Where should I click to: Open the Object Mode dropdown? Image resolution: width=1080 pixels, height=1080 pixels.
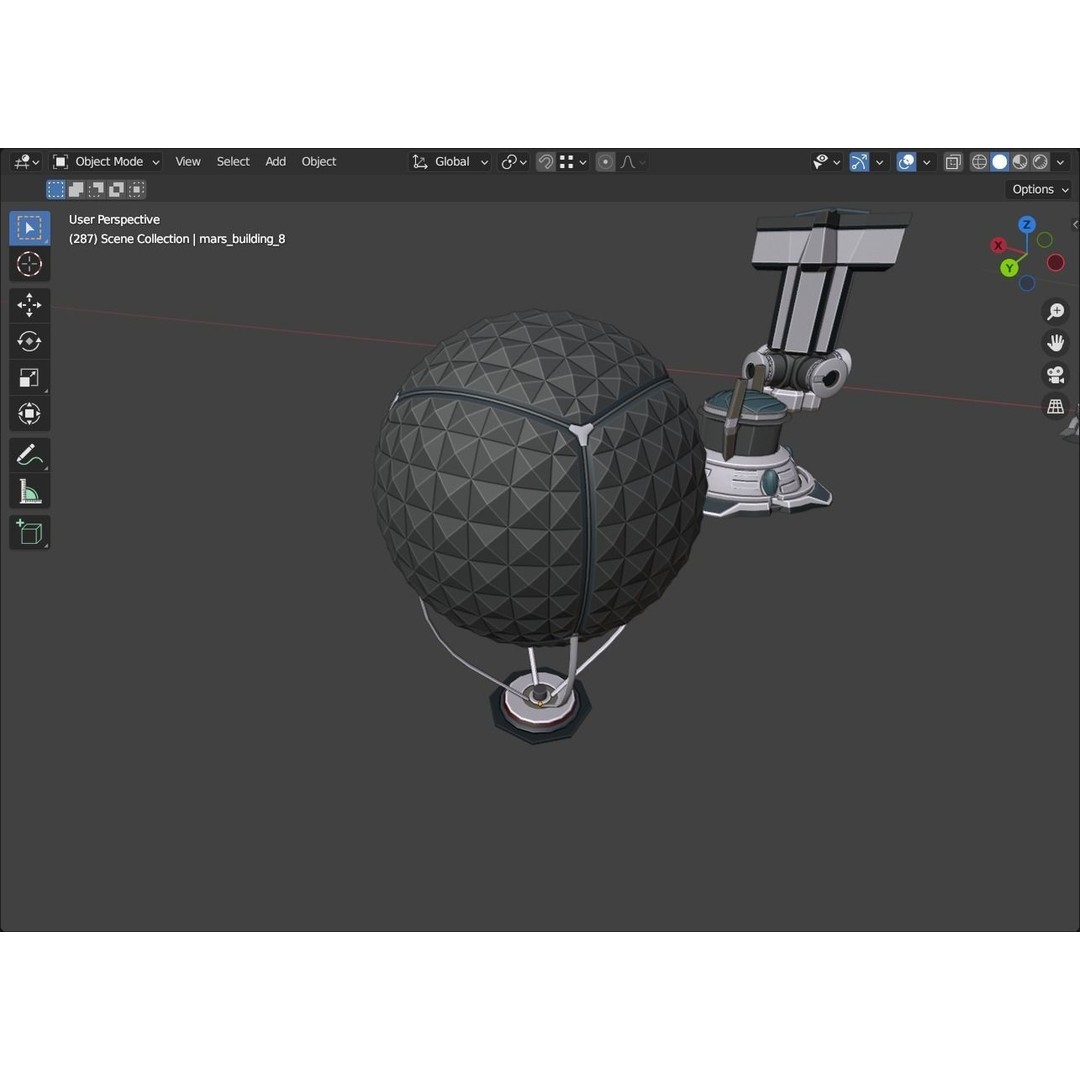pos(106,162)
